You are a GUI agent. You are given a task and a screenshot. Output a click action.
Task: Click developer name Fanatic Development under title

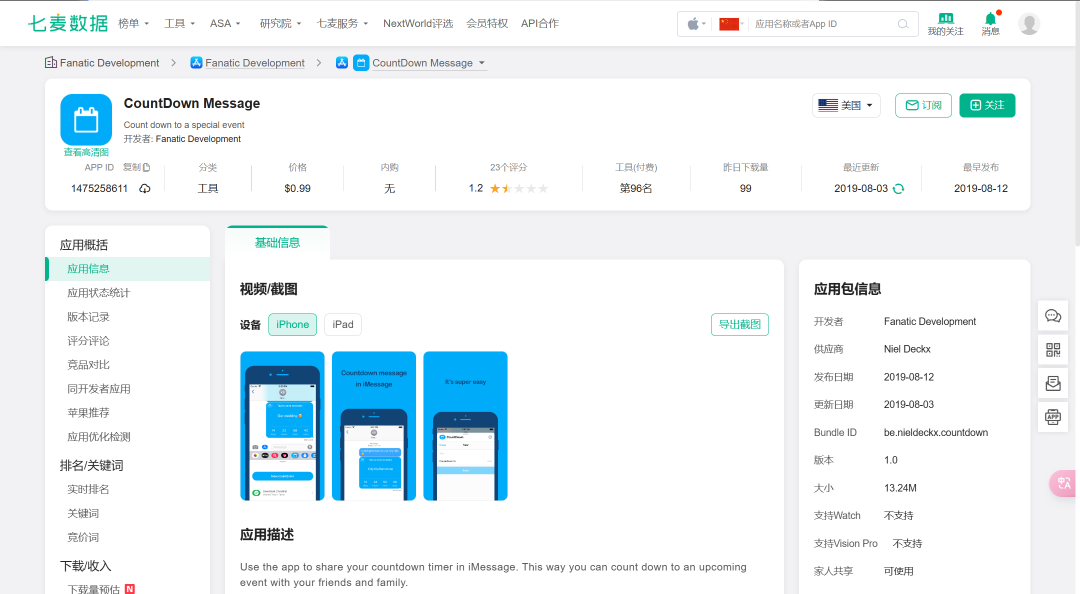pyautogui.click(x=198, y=139)
